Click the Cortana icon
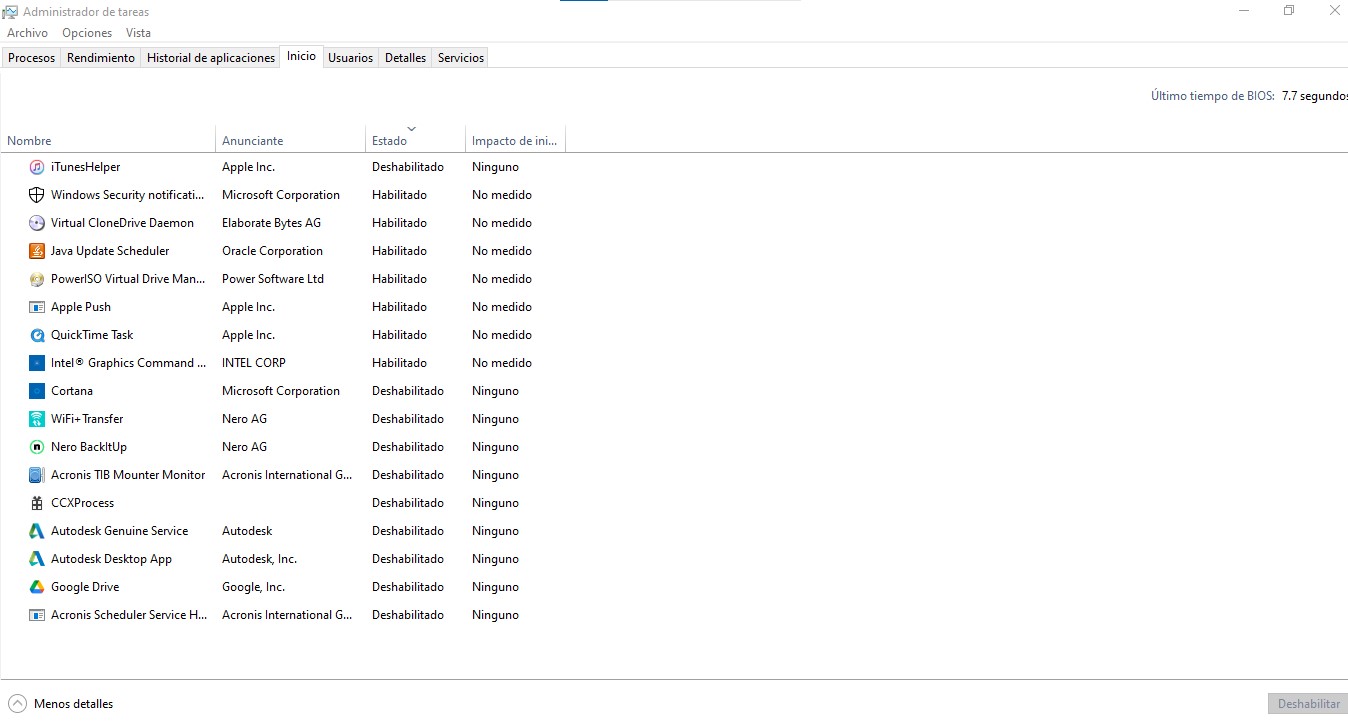 [x=37, y=391]
